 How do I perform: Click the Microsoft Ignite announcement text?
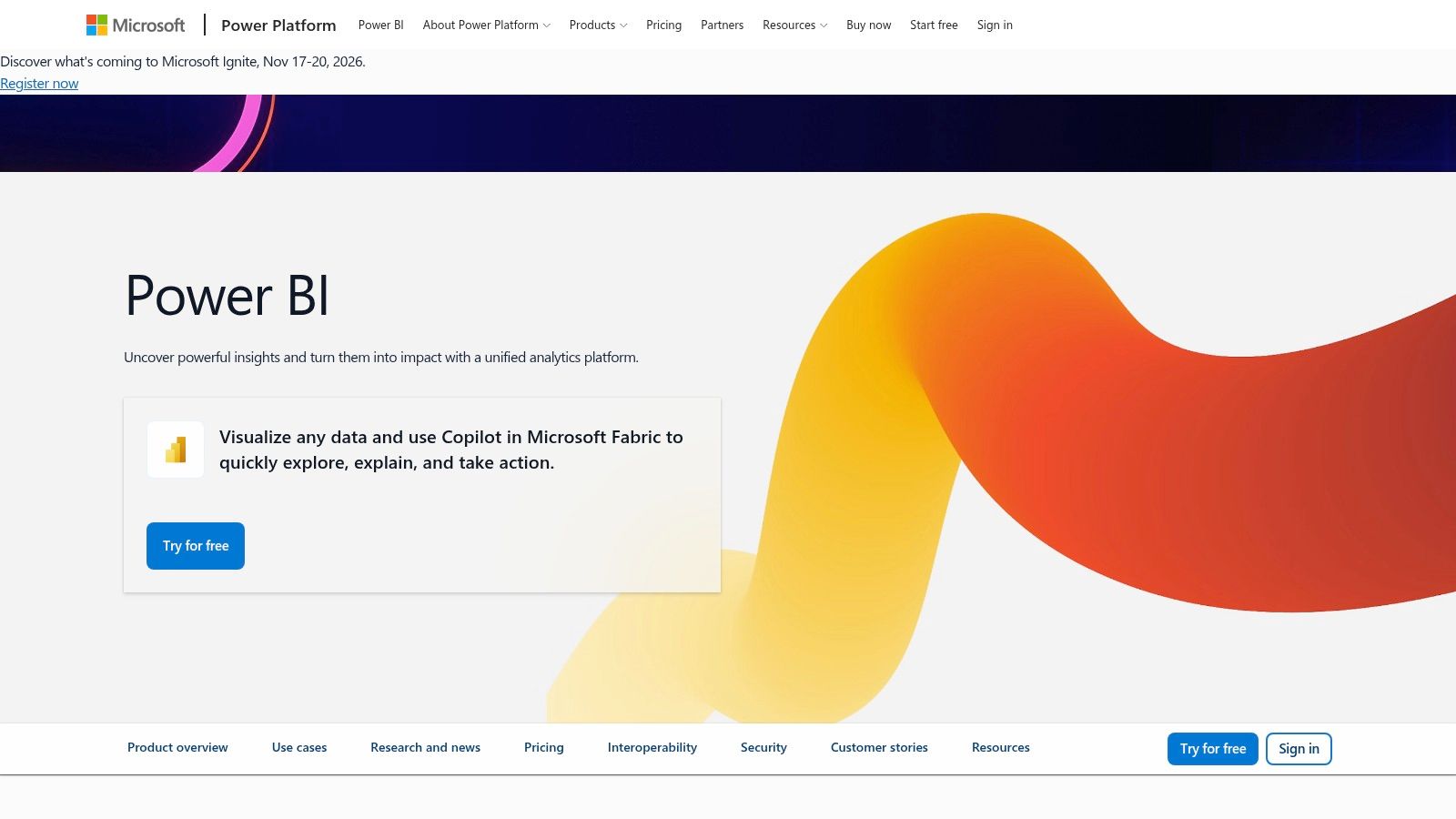(183, 62)
